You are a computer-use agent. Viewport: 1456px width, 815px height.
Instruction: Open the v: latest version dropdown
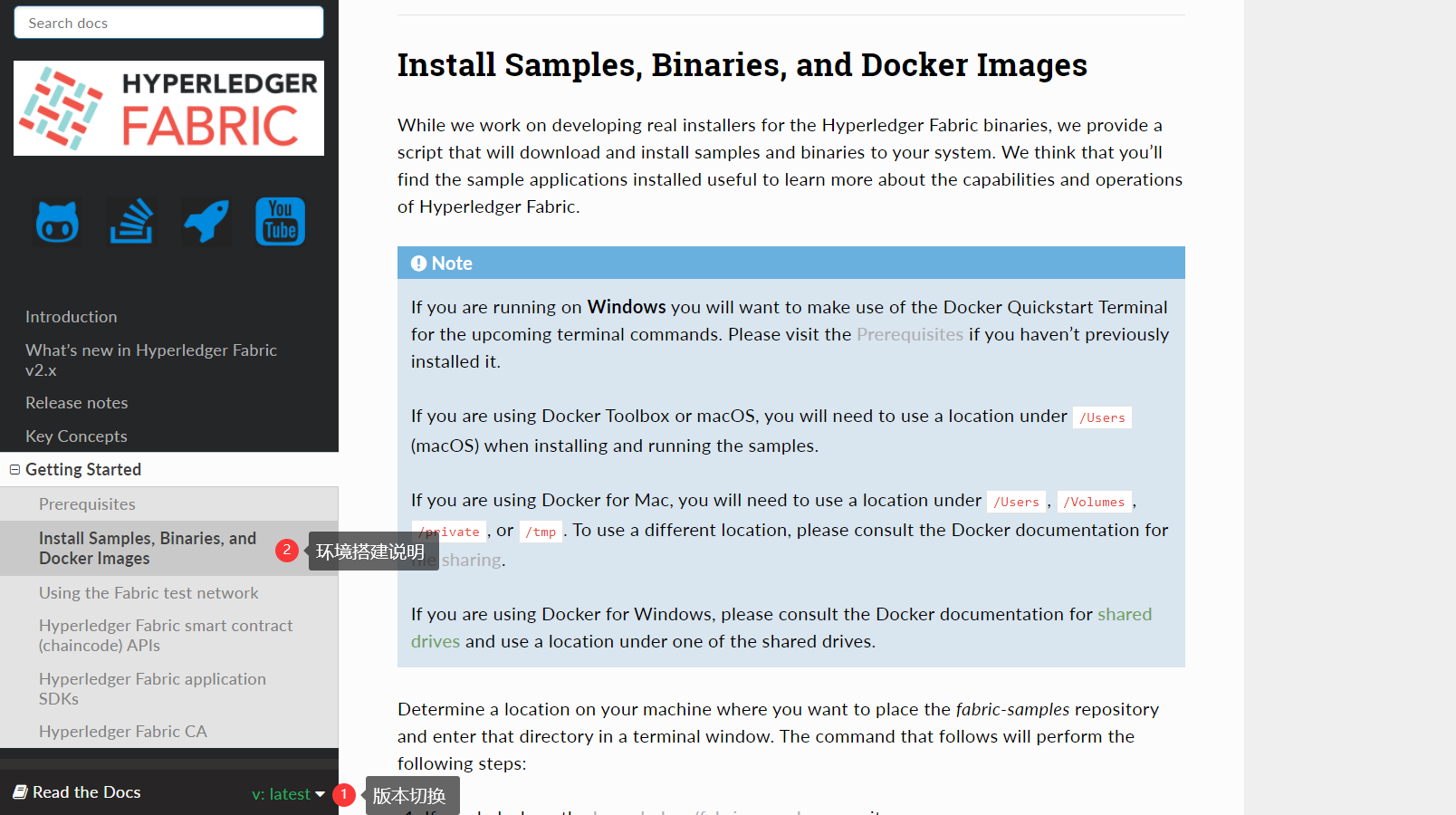coord(282,793)
